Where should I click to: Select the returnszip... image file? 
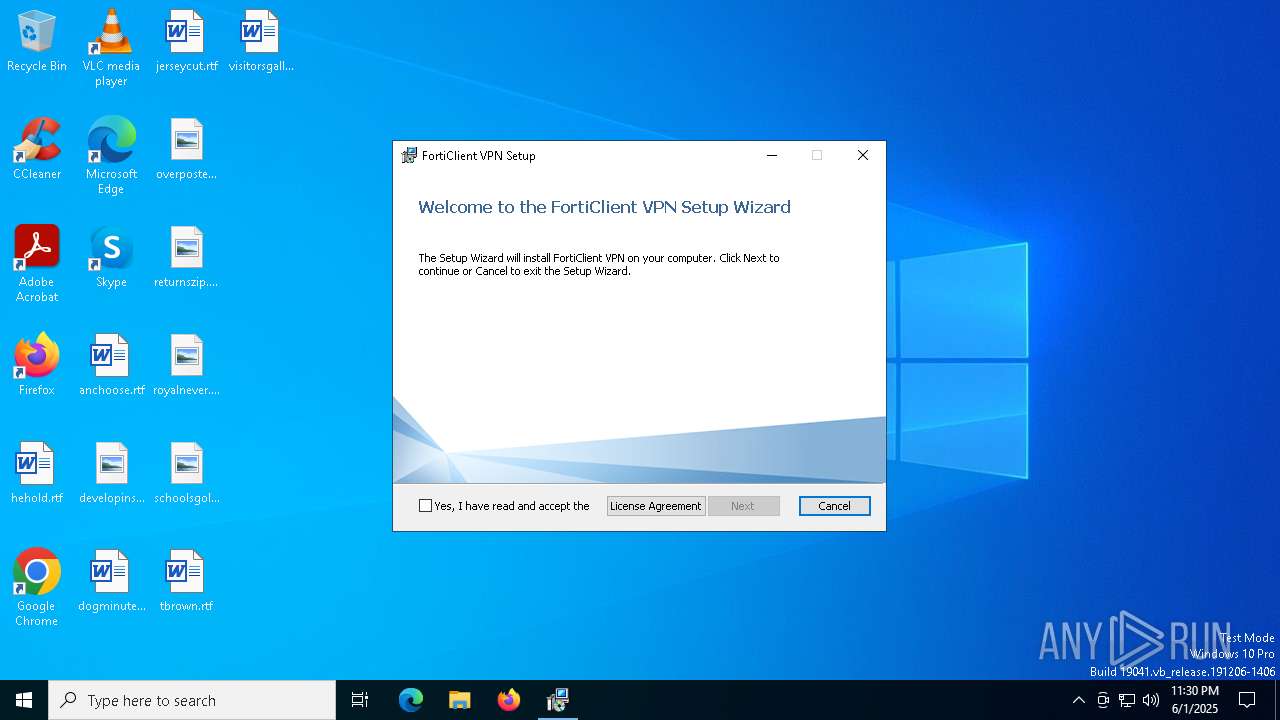[186, 258]
